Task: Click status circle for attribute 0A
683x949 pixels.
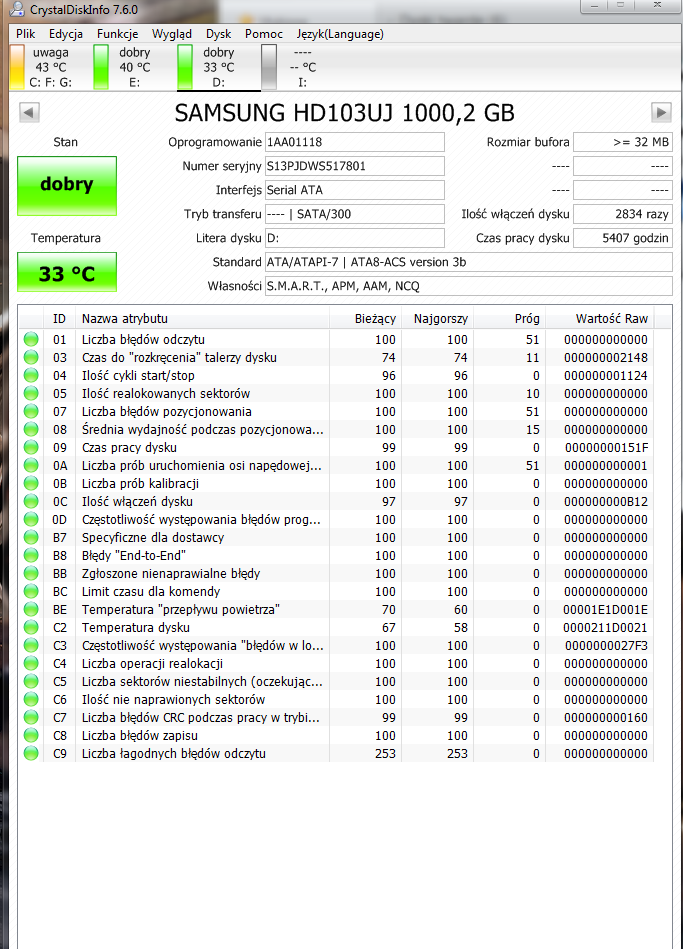Action: tap(31, 465)
